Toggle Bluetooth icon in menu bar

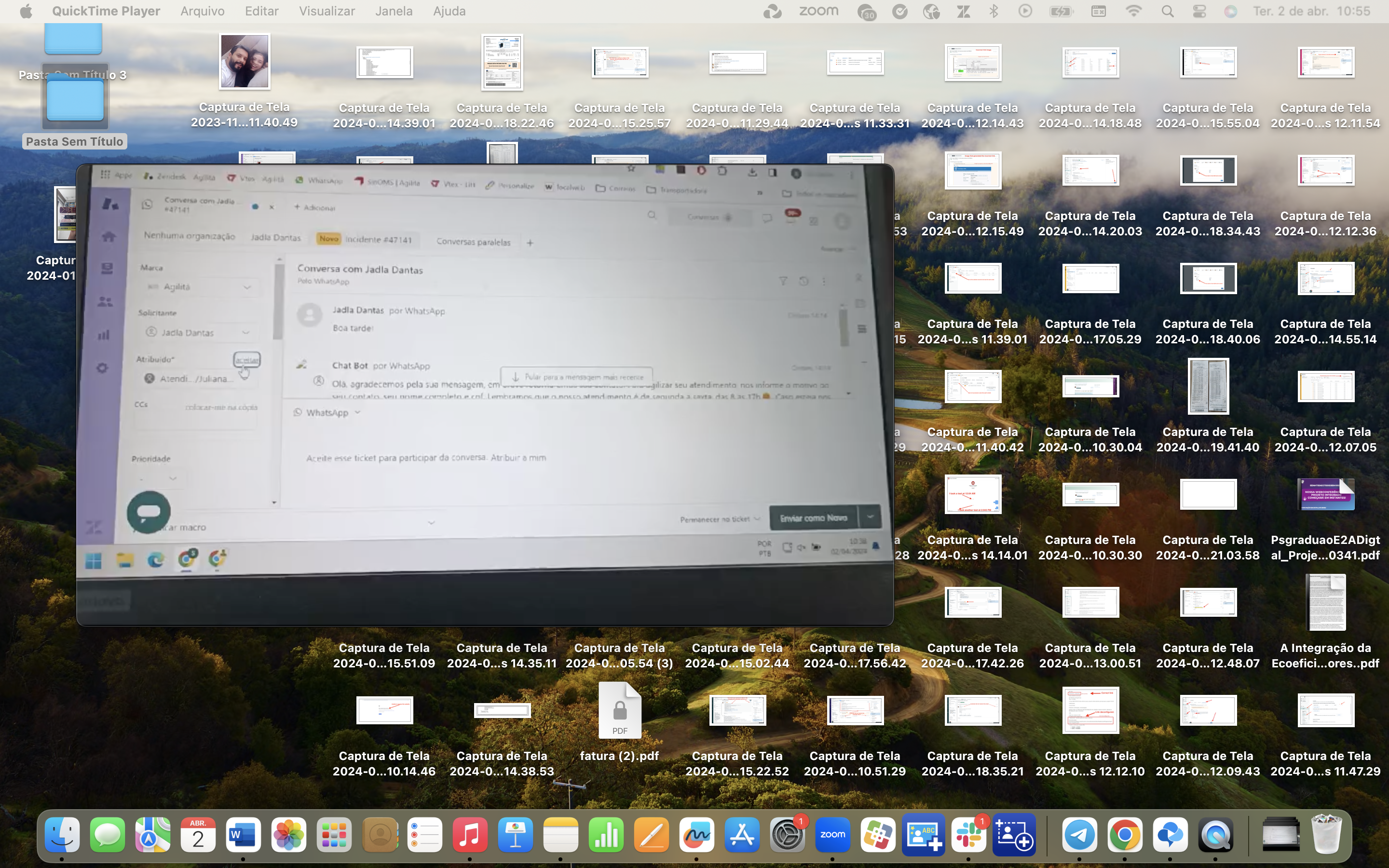coord(994,11)
